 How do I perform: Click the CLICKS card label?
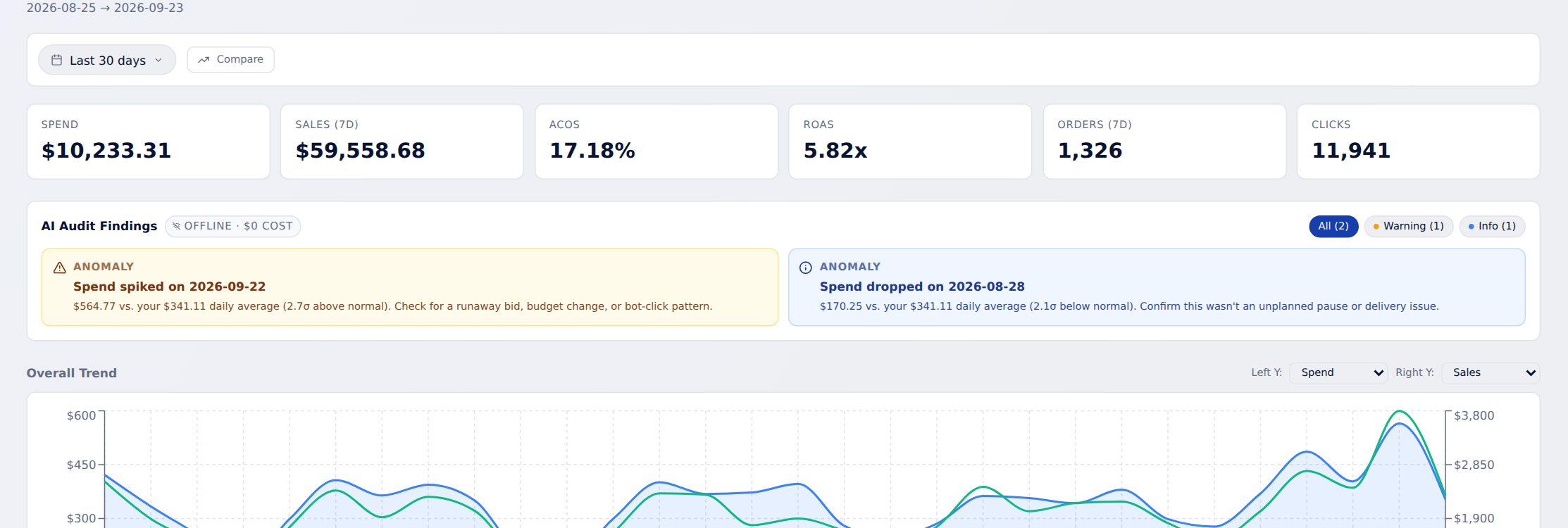[x=1331, y=125]
